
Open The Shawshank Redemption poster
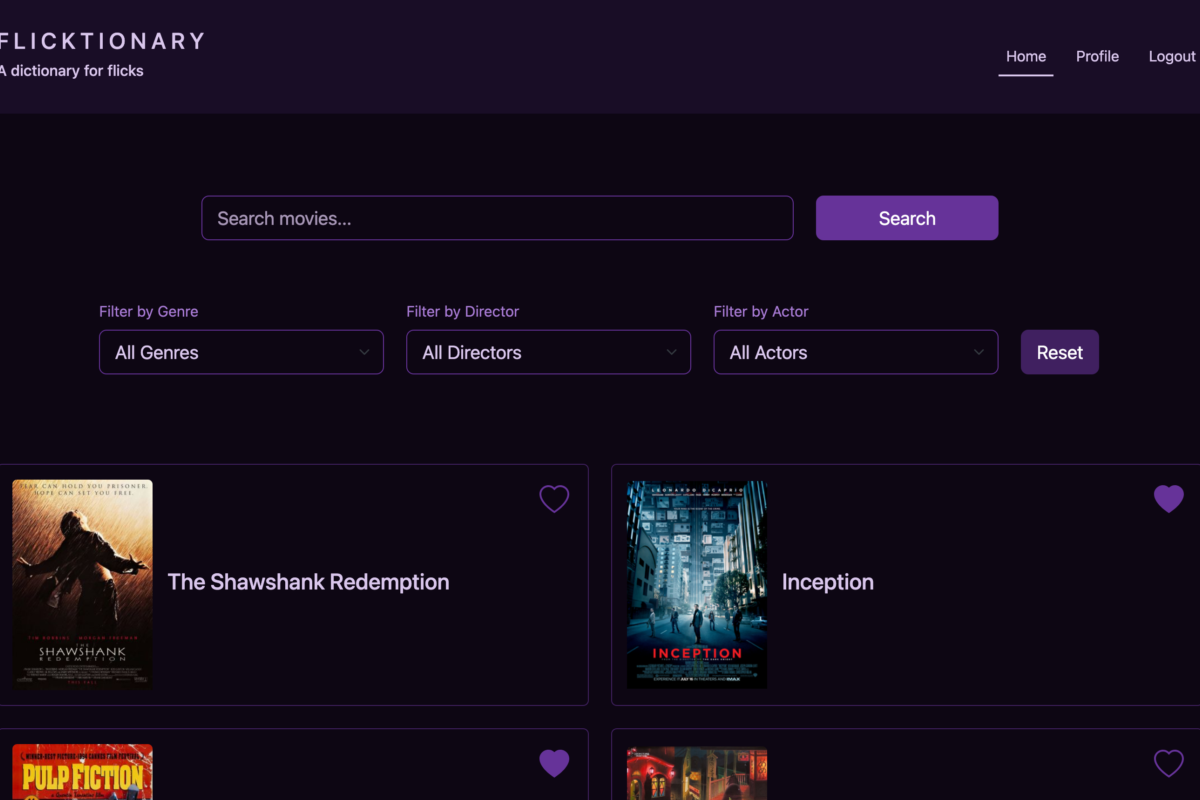click(x=82, y=584)
